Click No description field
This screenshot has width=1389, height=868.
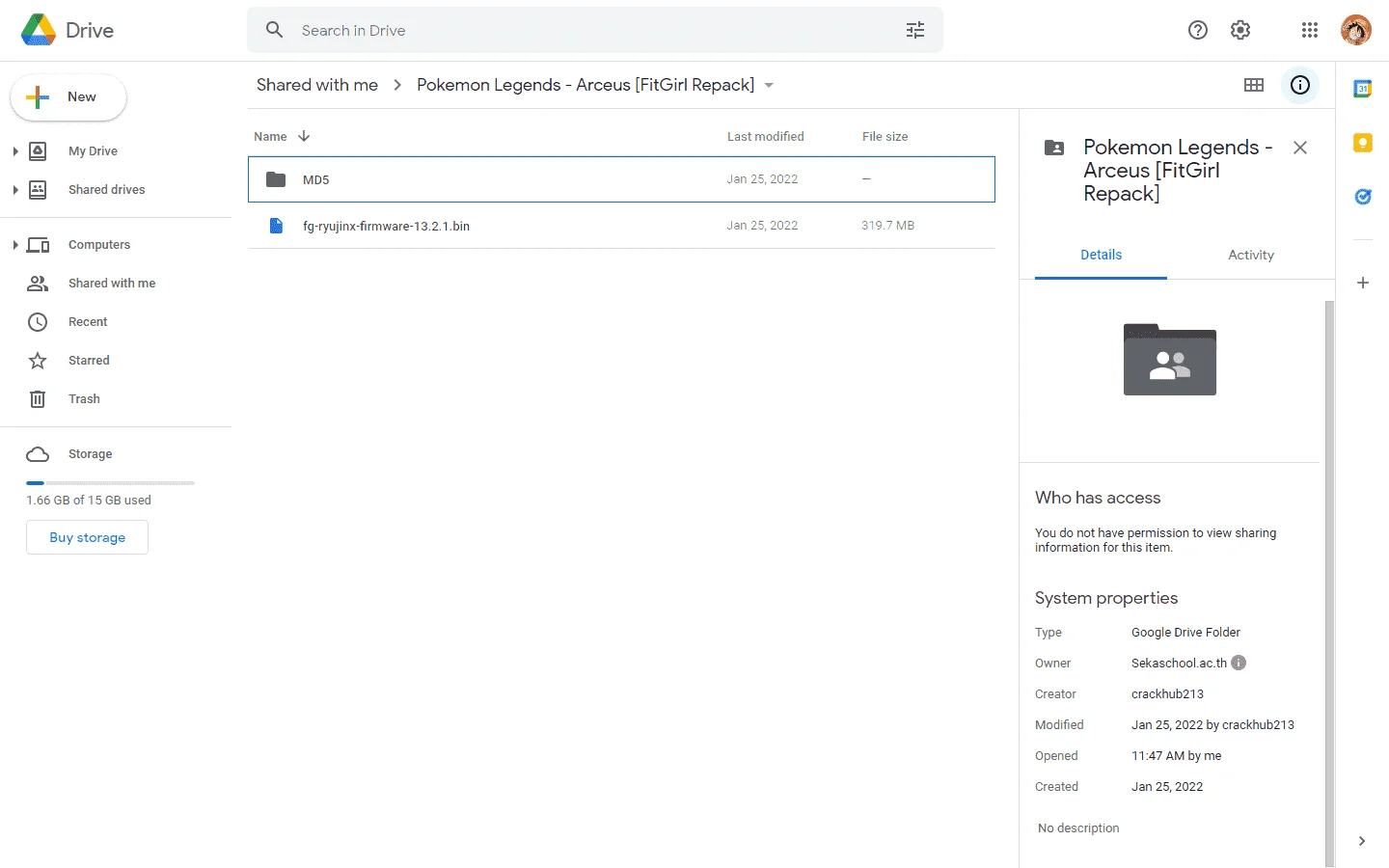point(1078,828)
